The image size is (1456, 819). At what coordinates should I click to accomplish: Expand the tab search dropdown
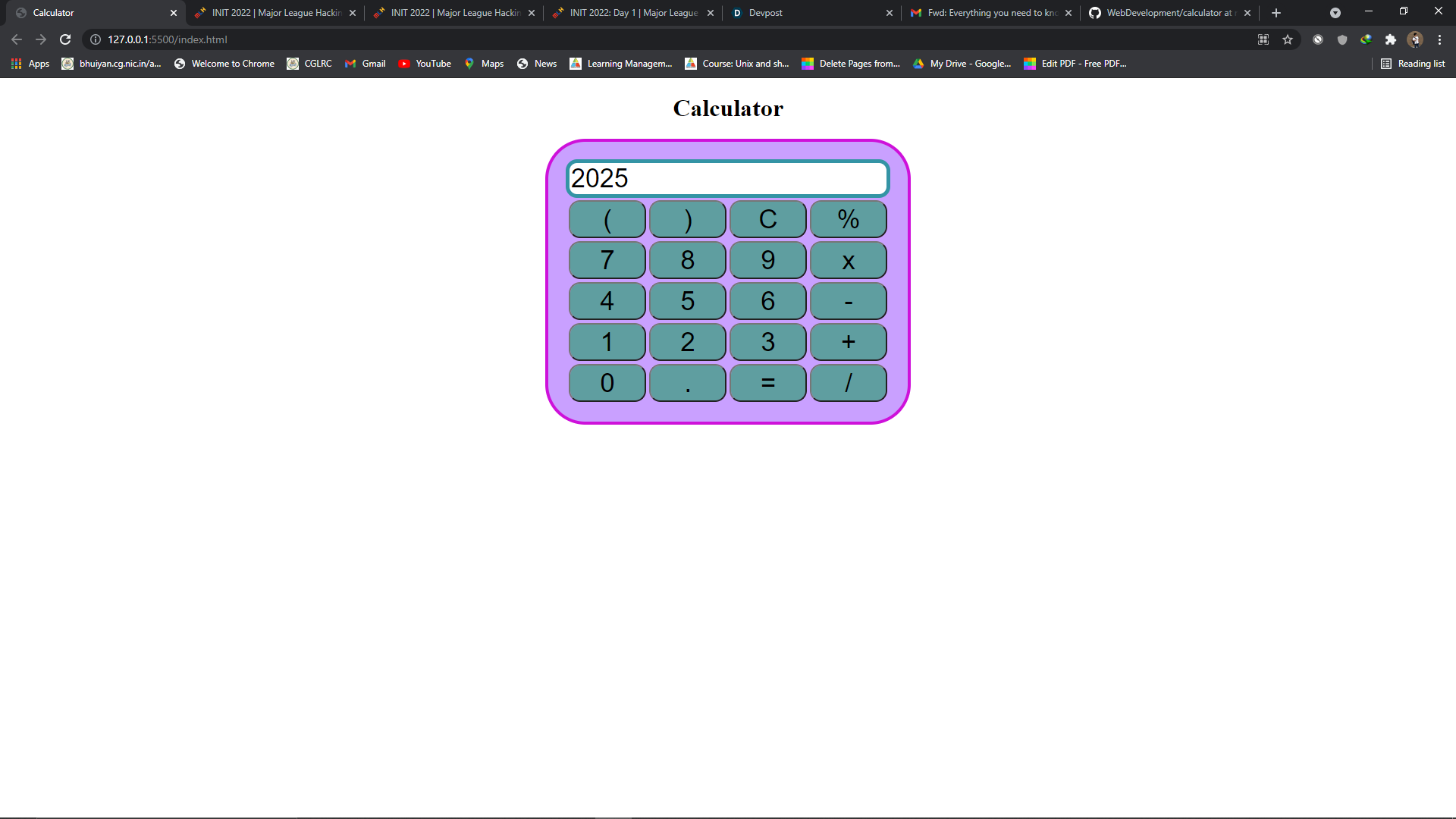pos(1335,13)
